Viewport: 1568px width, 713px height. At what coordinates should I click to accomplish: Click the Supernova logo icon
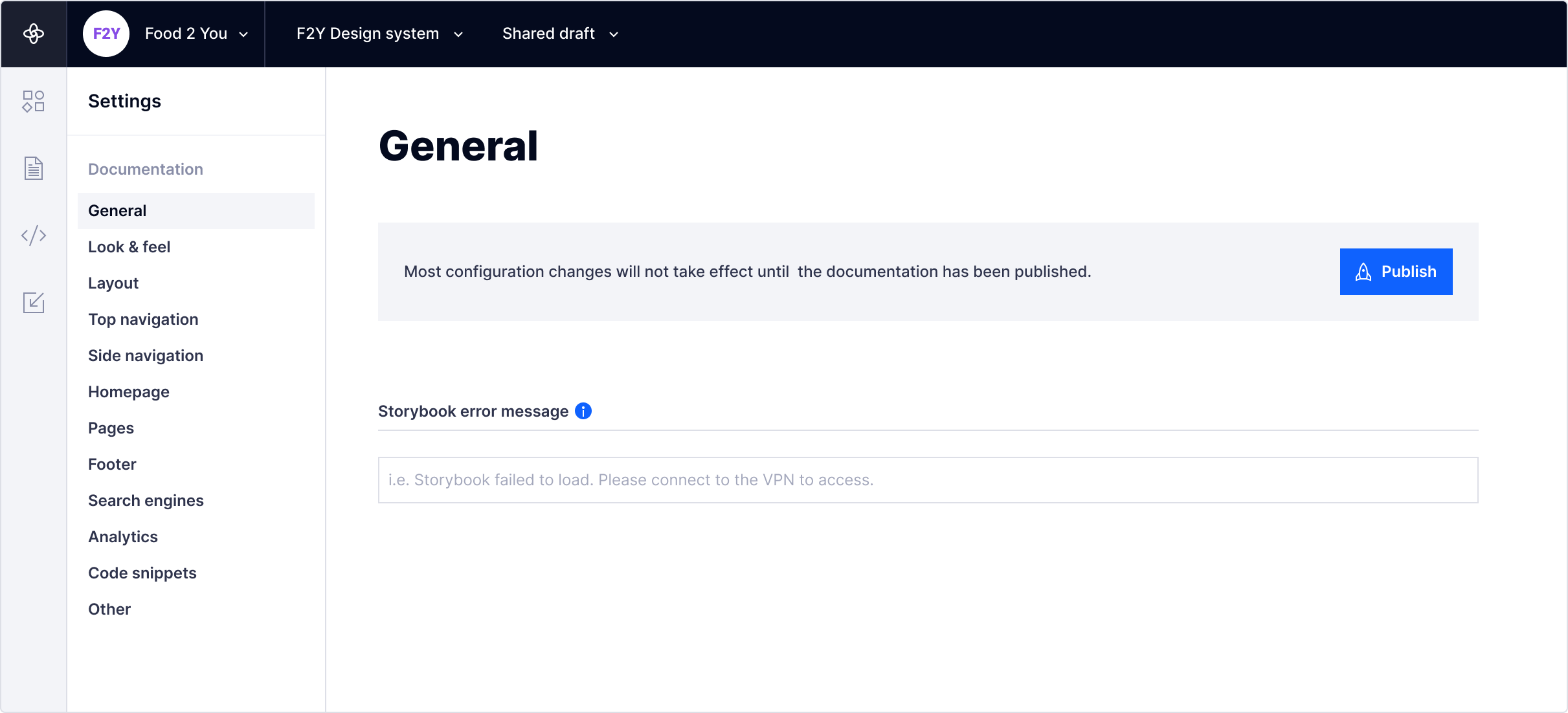pyautogui.click(x=34, y=34)
